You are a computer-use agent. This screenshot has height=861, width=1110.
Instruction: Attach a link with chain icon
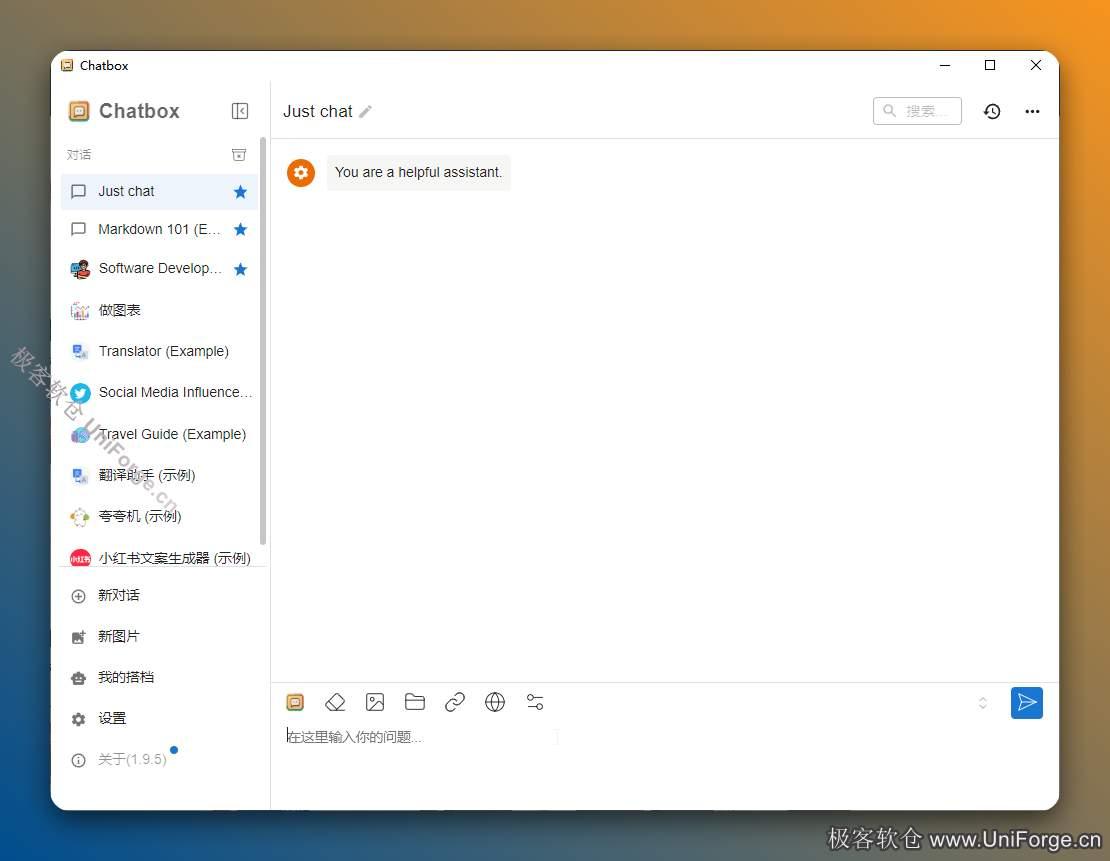tap(454, 702)
